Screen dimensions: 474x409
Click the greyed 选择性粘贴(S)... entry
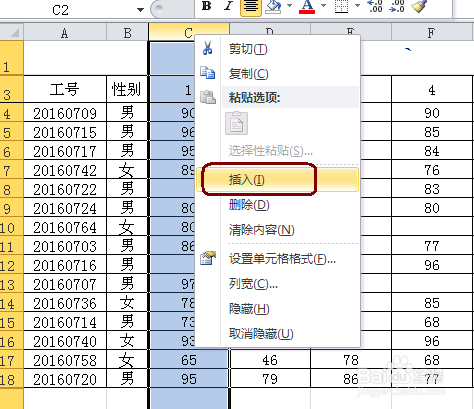coord(278,151)
